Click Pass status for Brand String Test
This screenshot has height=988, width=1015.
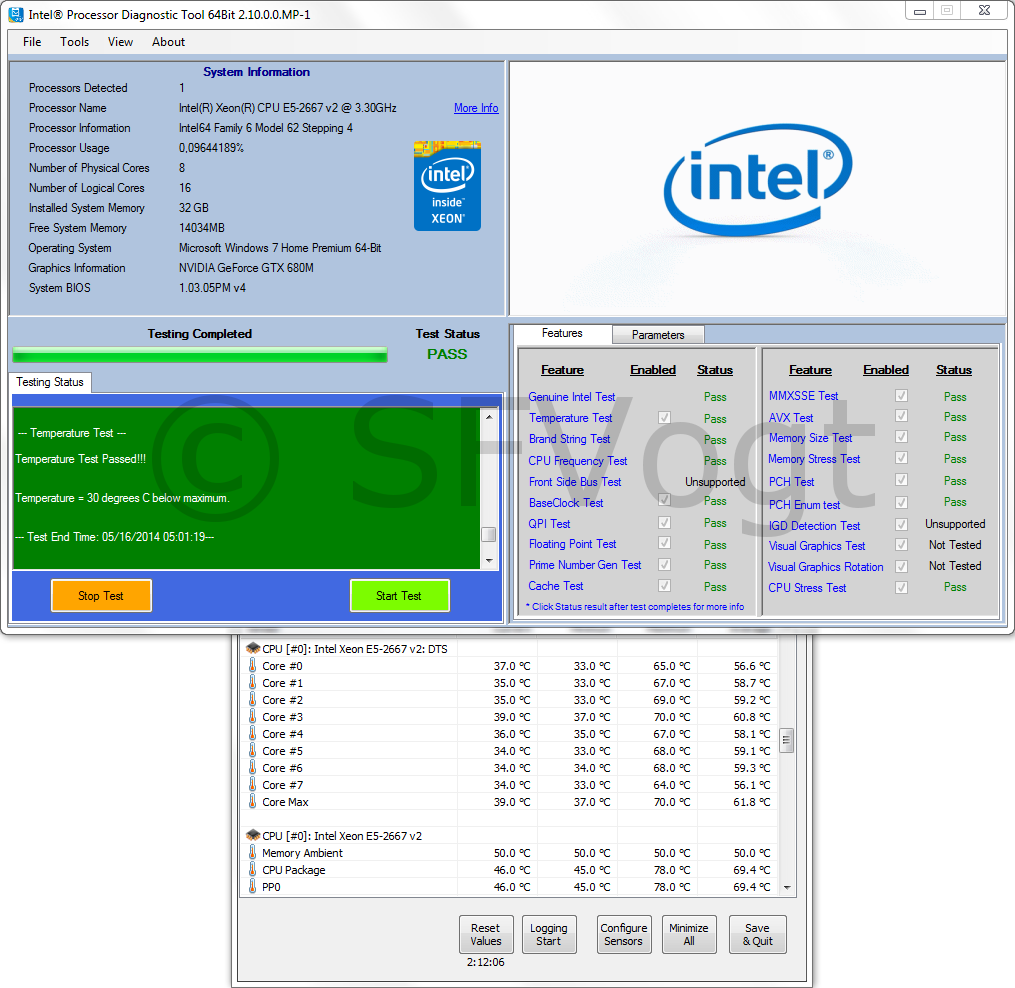(715, 440)
